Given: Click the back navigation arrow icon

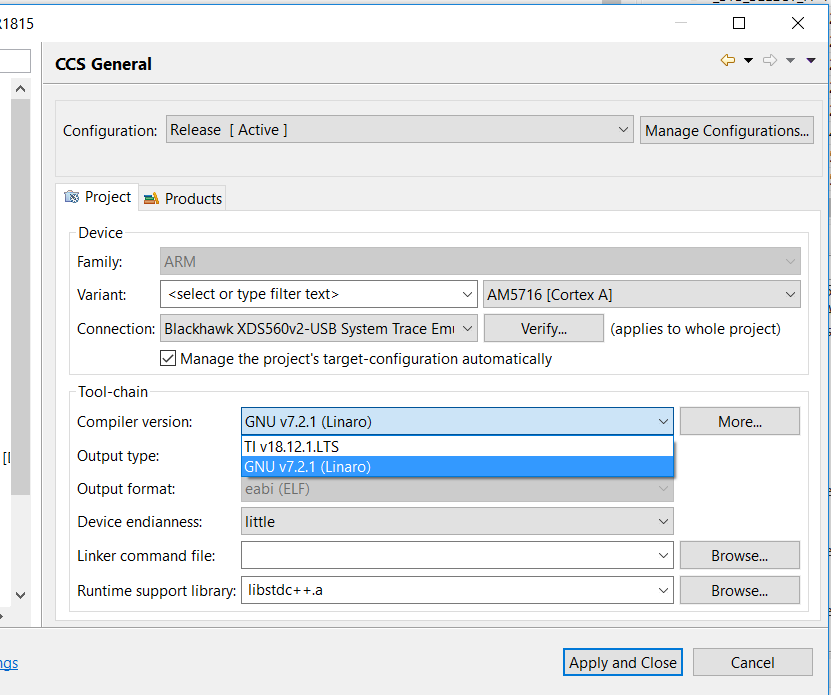Looking at the screenshot, I should tap(727, 61).
